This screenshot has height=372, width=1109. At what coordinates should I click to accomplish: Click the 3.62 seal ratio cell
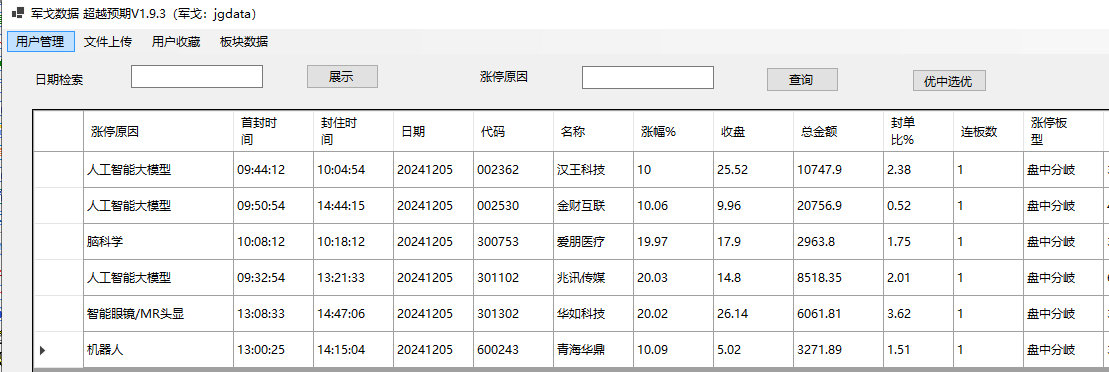coord(918,314)
